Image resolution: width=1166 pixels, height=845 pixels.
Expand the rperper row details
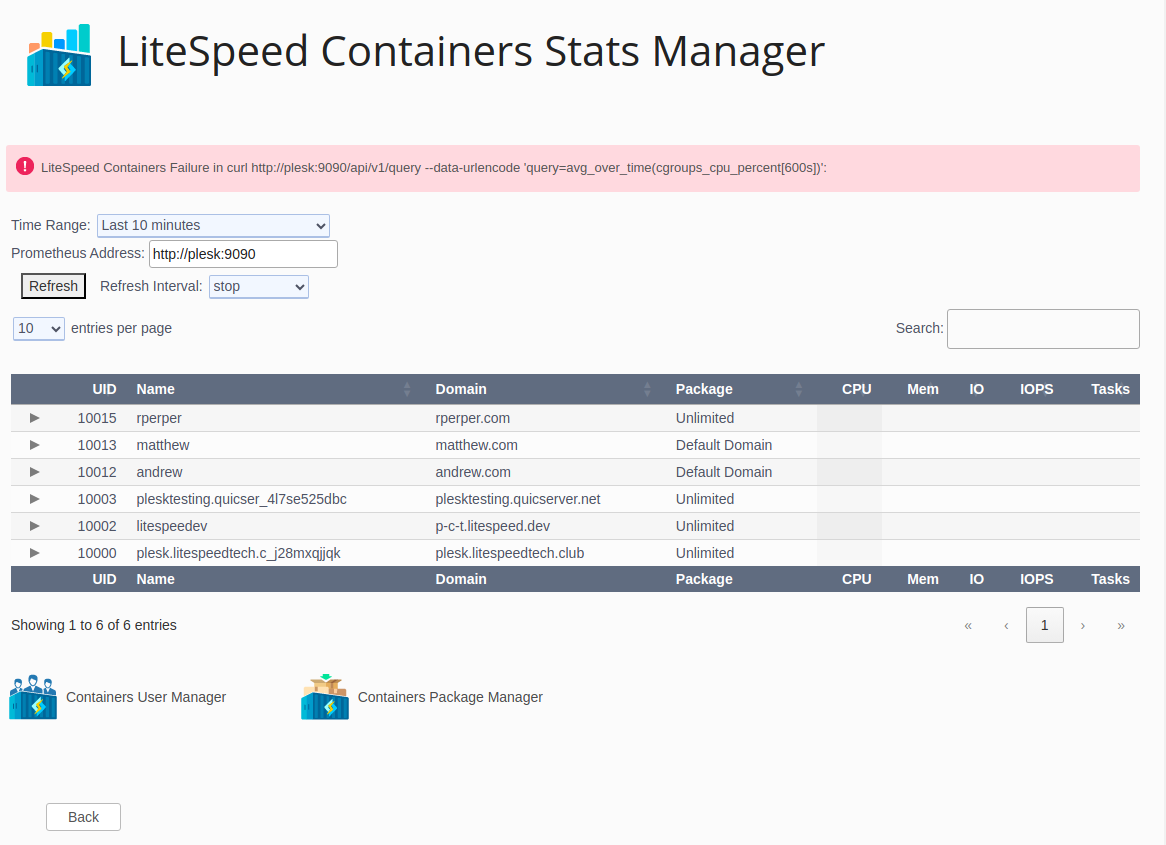click(34, 417)
